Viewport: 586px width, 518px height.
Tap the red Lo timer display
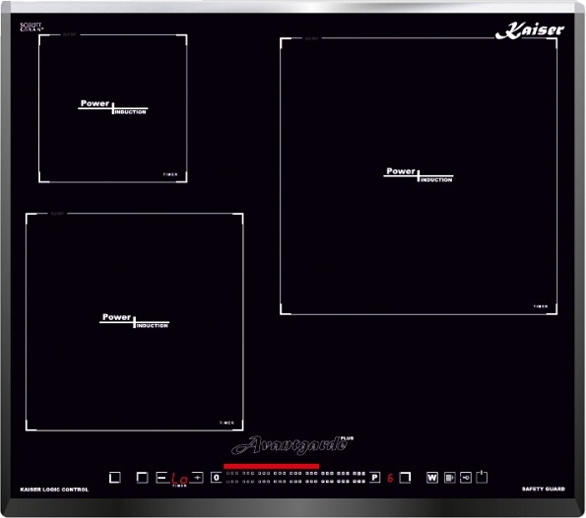[x=179, y=479]
